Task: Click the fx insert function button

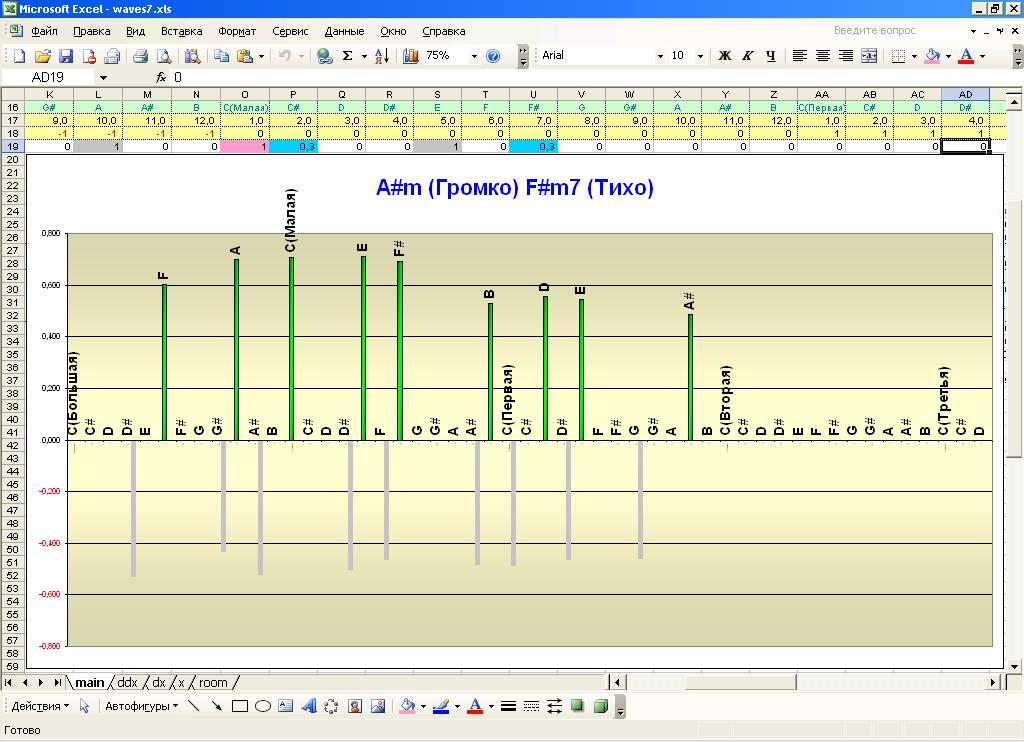Action: coord(161,78)
